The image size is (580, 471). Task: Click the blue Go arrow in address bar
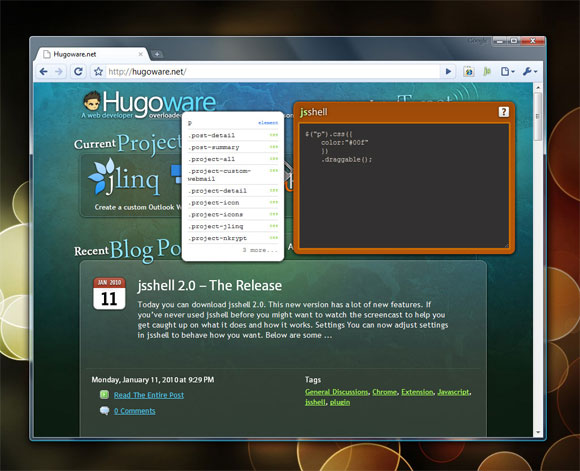click(448, 71)
